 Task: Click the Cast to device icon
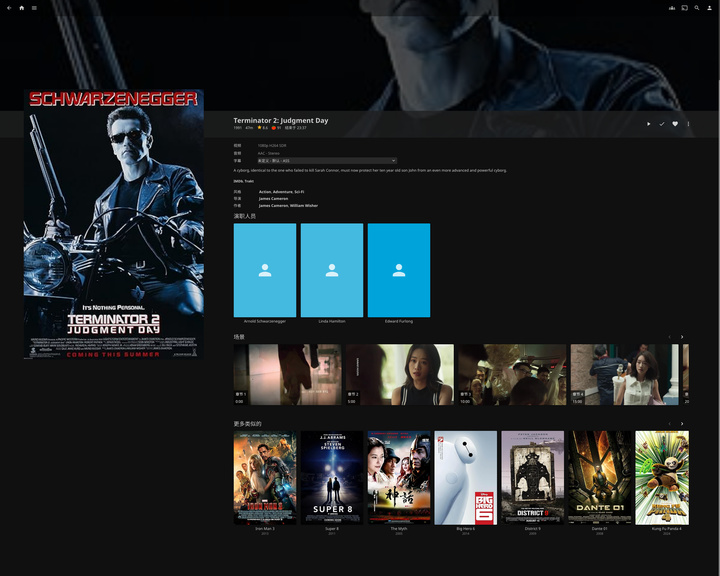tap(685, 8)
